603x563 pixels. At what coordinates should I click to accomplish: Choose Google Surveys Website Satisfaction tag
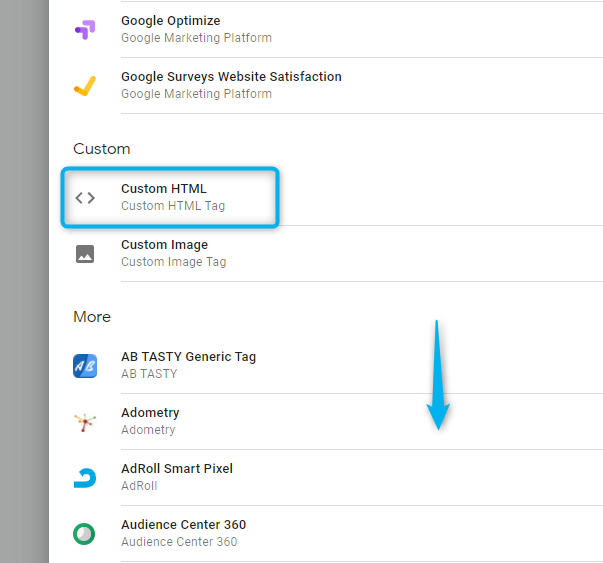[x=231, y=77]
